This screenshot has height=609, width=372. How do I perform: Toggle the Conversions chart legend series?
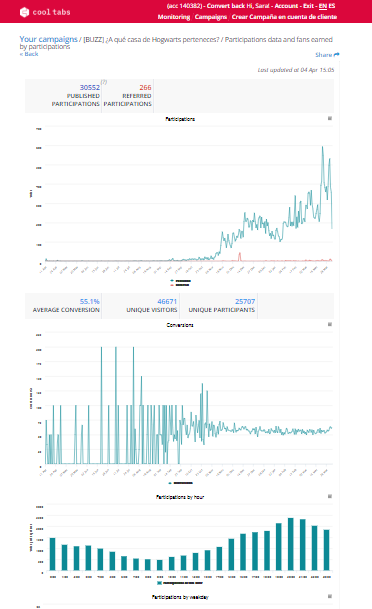point(181,483)
